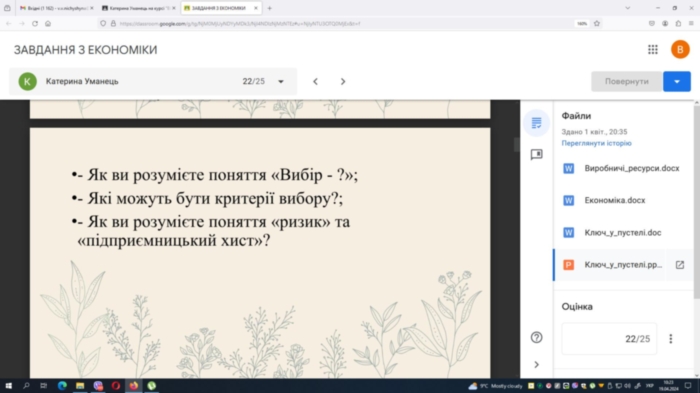Click Word icon of Економіка.docx
700x393 pixels.
click(568, 201)
